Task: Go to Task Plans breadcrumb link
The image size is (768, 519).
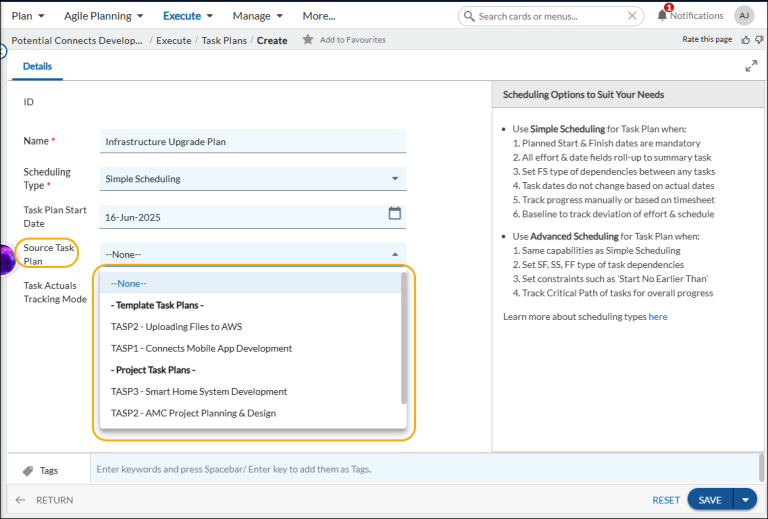Action: [x=224, y=40]
